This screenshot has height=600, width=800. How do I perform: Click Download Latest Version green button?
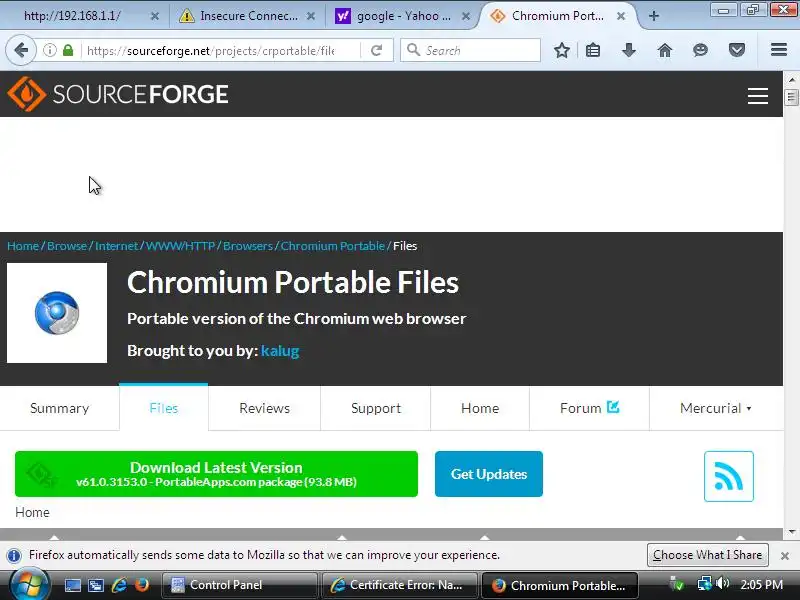tap(216, 474)
